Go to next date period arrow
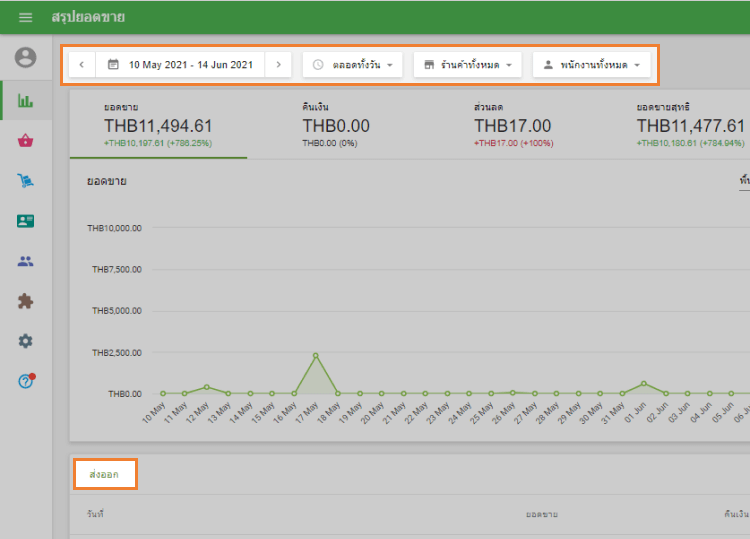This screenshot has width=750, height=539. [x=278, y=64]
